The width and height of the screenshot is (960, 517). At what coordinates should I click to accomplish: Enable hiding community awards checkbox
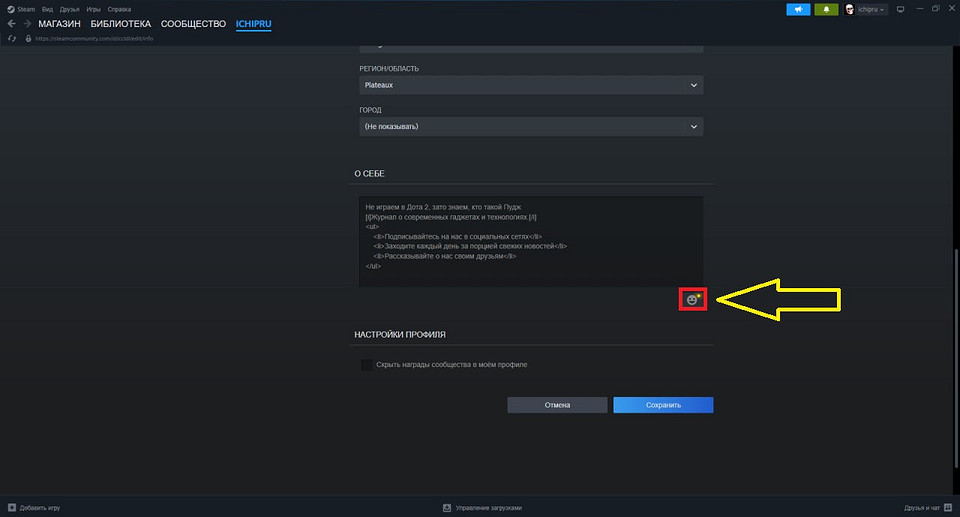[x=367, y=365]
